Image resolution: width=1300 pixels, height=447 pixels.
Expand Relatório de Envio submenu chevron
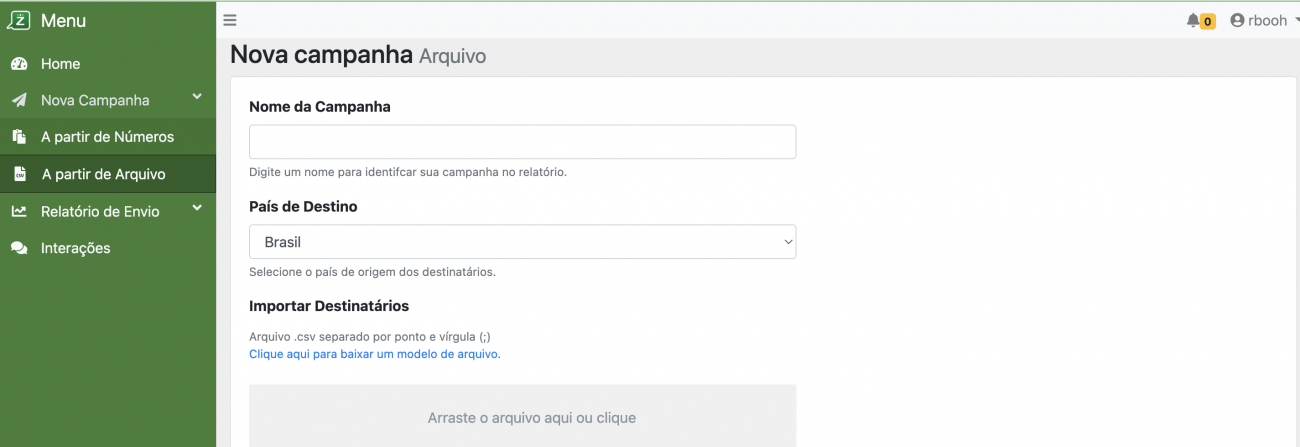[x=197, y=208]
